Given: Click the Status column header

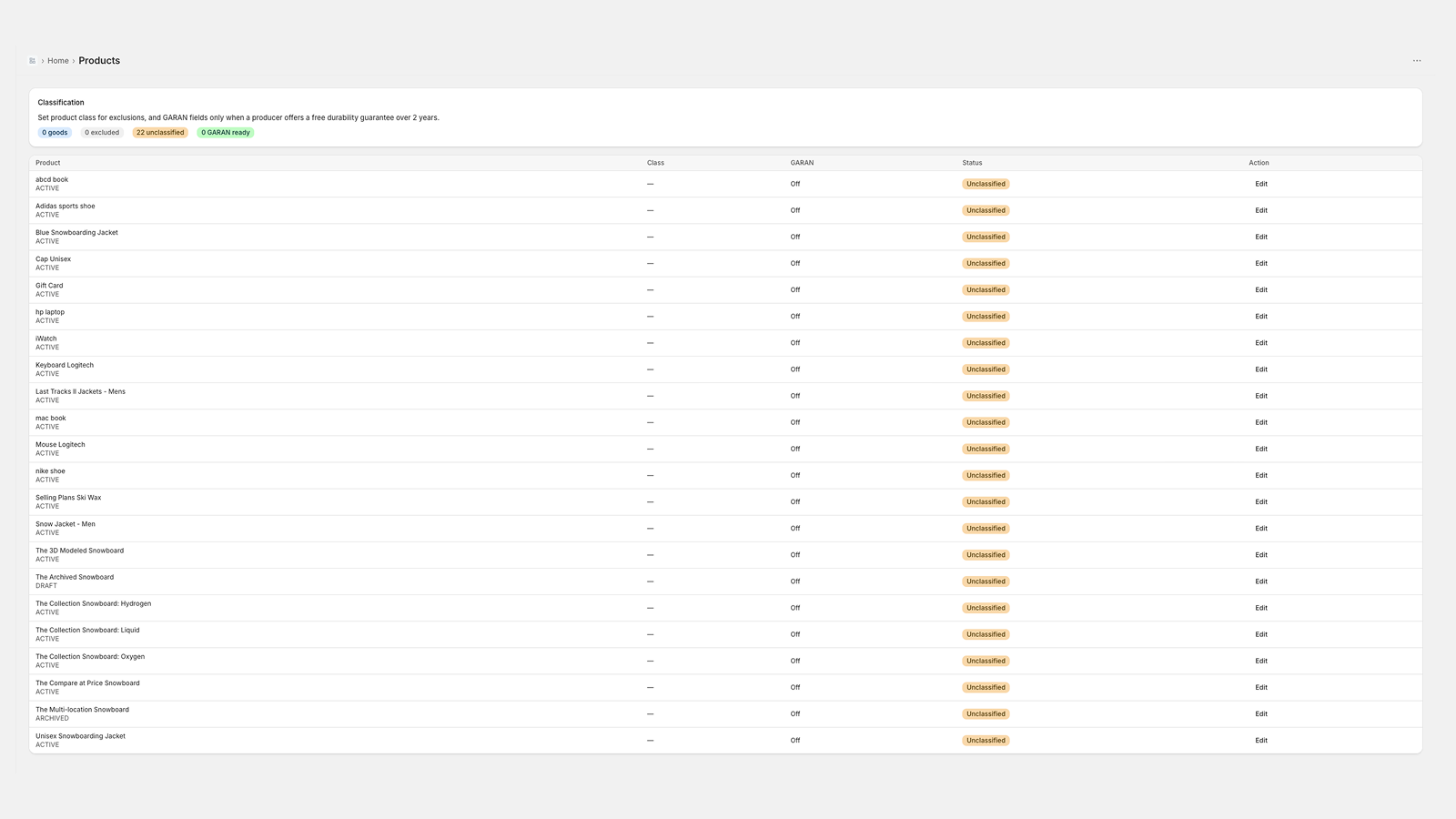Looking at the screenshot, I should (972, 163).
